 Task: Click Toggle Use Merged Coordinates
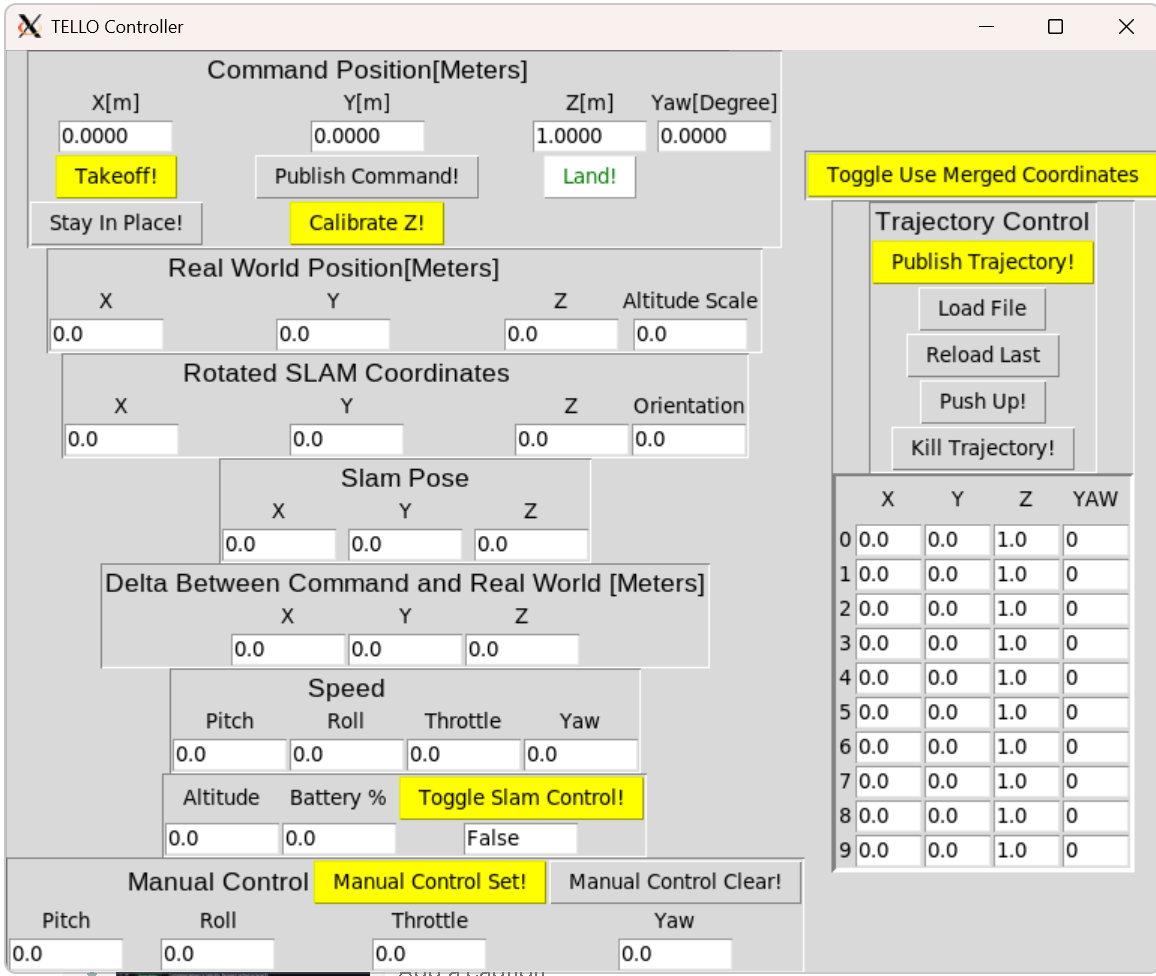981,175
